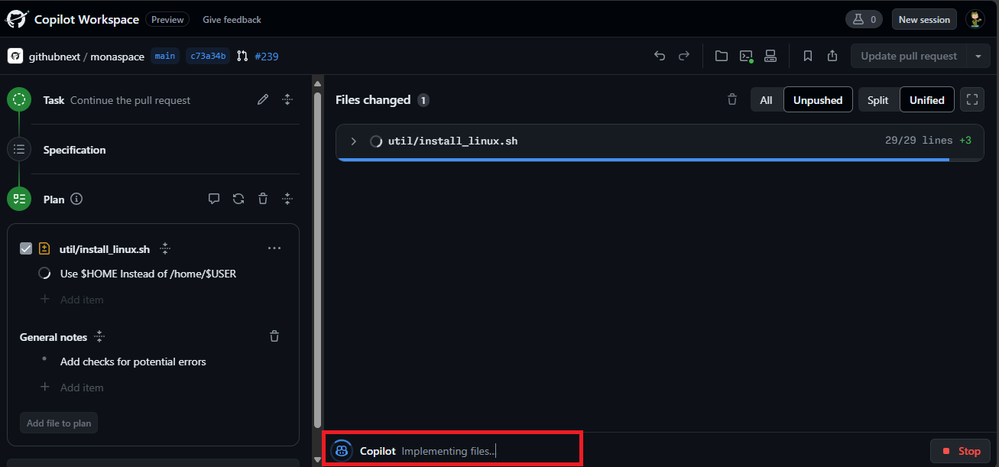
Task: Collapse the Plan section icon
Action: [287, 199]
